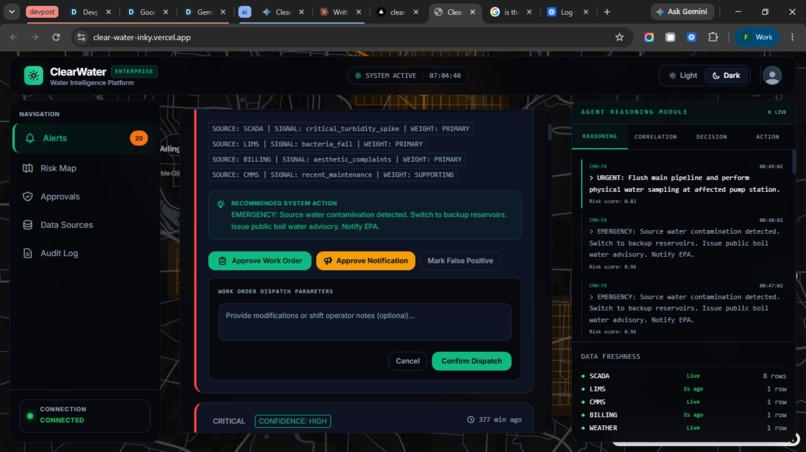Click the CONFIDENCE: HIGH badge
This screenshot has height=452, width=806.
(x=292, y=421)
